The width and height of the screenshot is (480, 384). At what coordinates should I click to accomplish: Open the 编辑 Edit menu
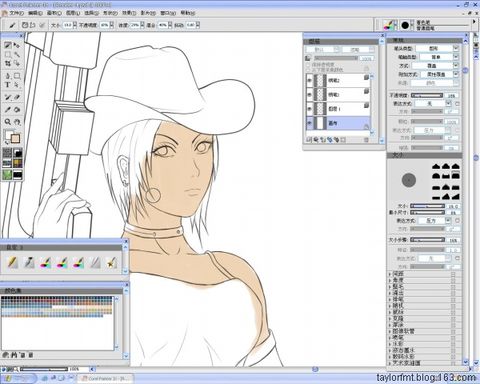click(35, 13)
